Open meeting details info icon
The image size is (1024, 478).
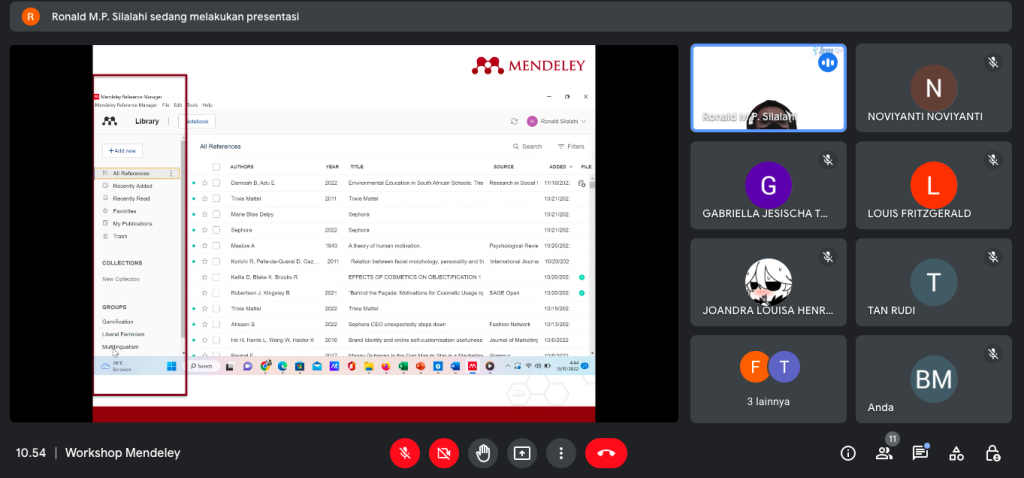[x=848, y=453]
